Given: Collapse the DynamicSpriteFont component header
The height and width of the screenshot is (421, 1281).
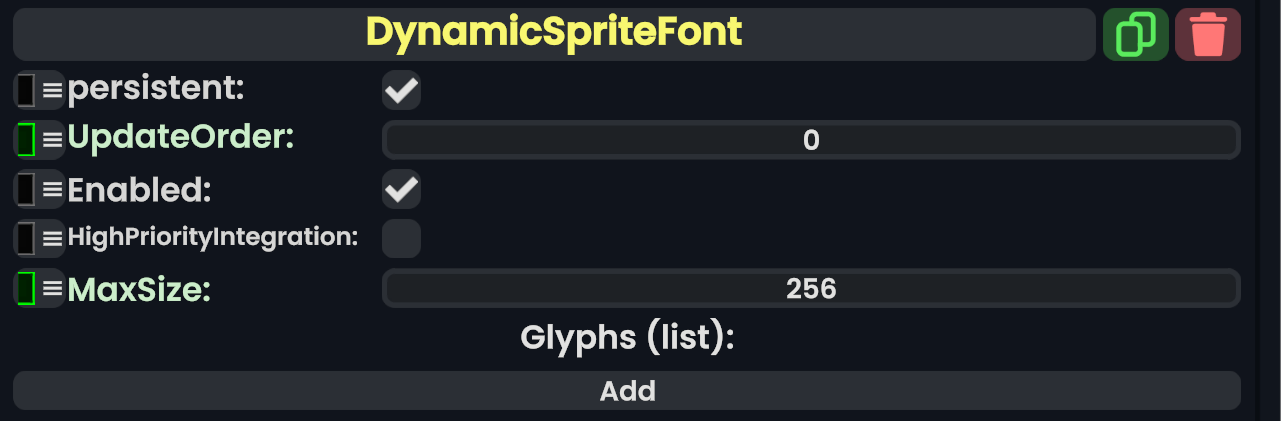Looking at the screenshot, I should click(554, 35).
